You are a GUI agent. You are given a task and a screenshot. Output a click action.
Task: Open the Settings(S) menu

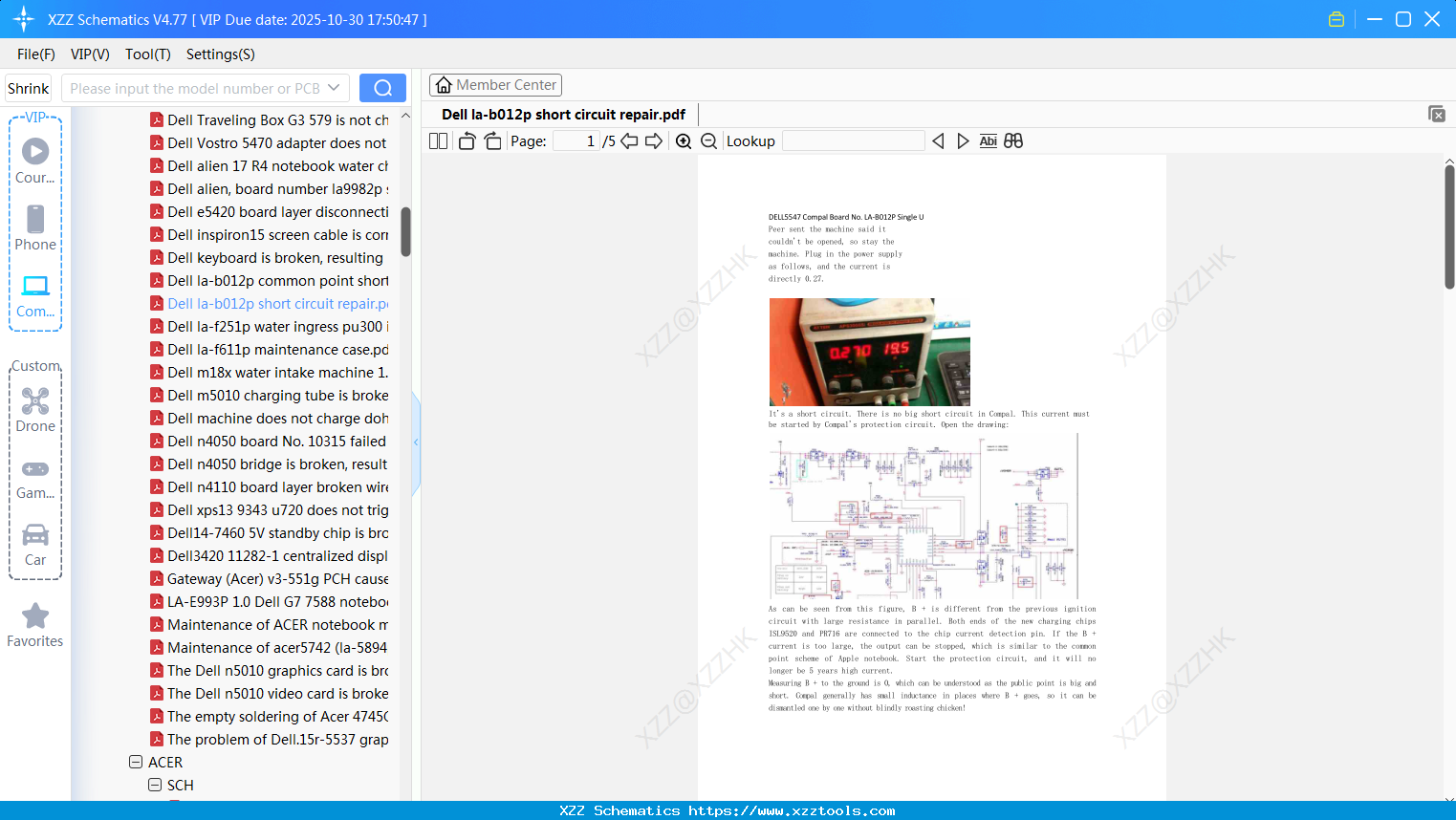tap(221, 54)
